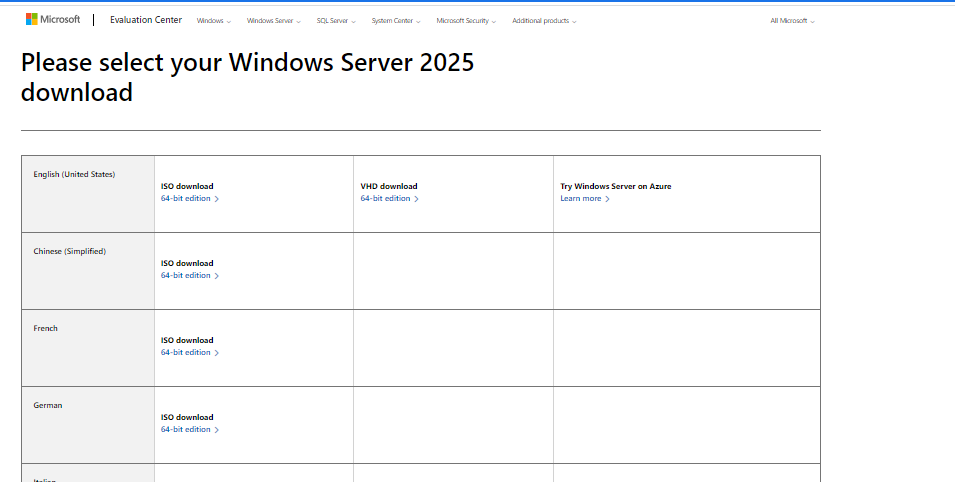The image size is (955, 482).
Task: Expand the Additional products menu
Action: point(544,21)
